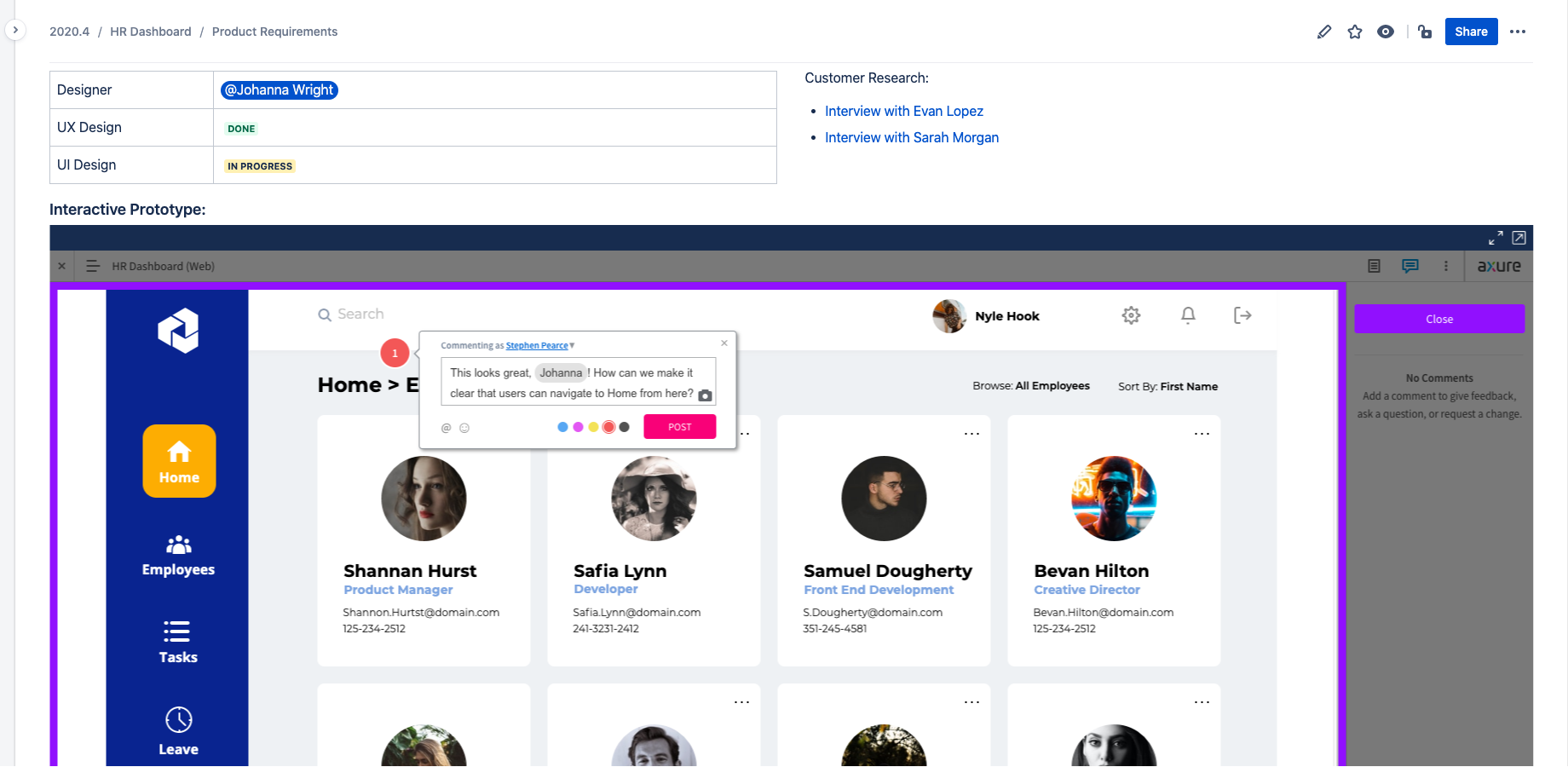Open the Sort By: First Name control
1568x767 pixels.
coord(1167,387)
